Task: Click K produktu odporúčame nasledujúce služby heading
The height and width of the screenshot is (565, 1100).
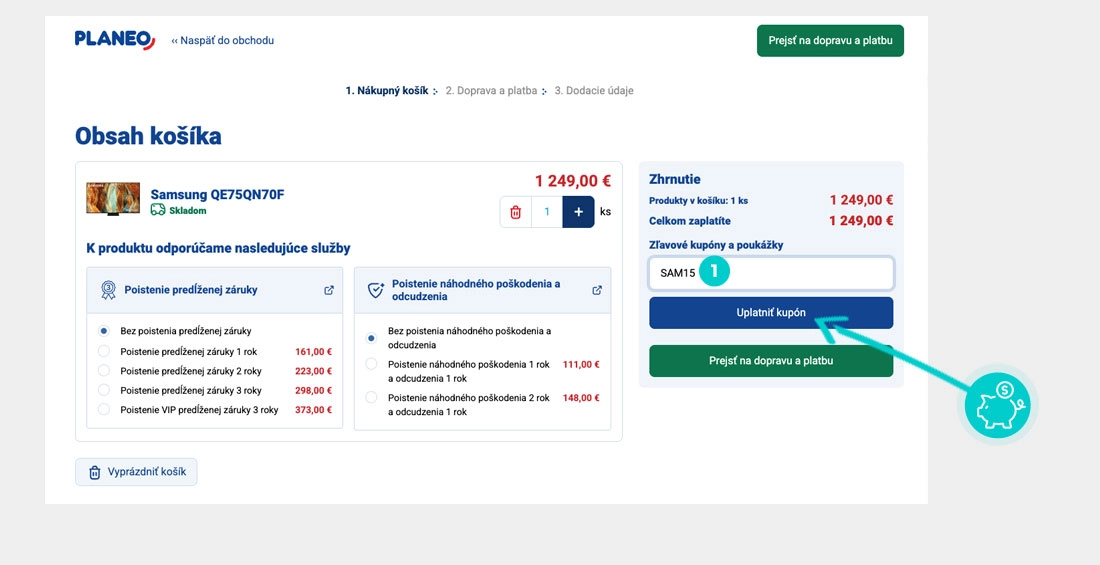Action: [x=218, y=248]
